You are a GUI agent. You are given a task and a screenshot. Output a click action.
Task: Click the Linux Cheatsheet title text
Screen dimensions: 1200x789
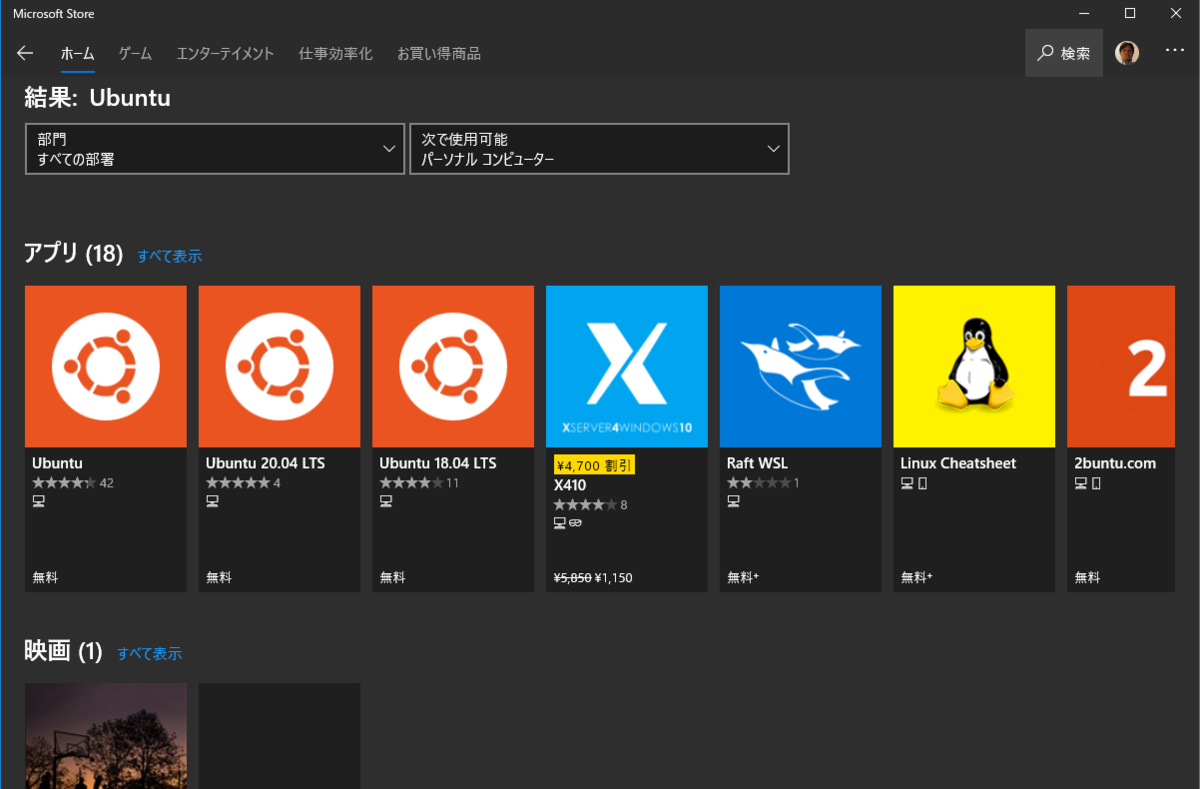click(x=958, y=463)
